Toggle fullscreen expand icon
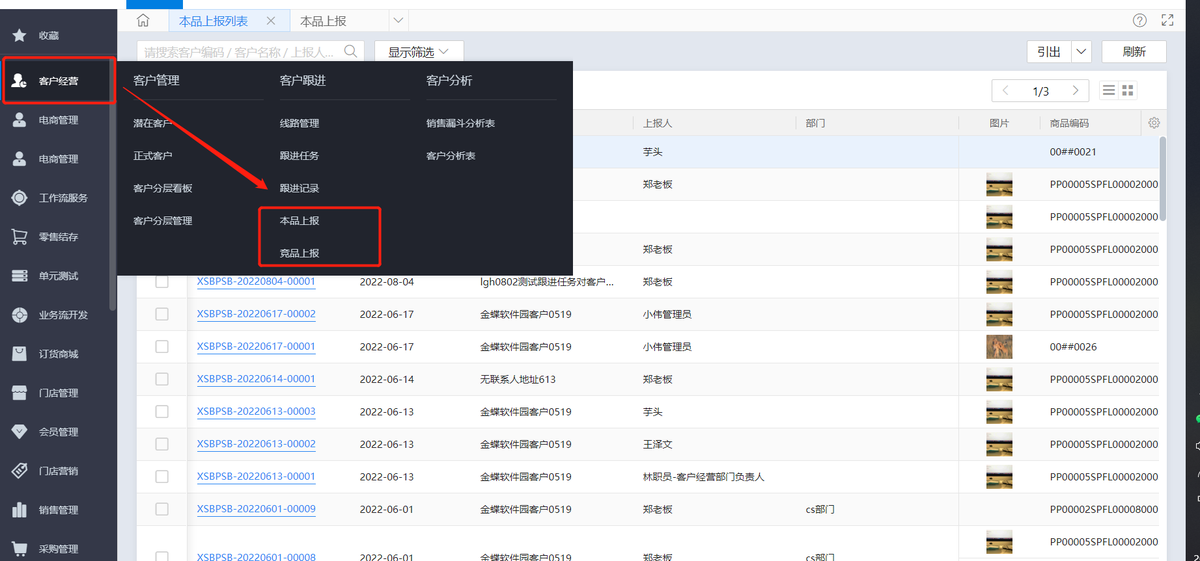Viewport: 1200px width, 561px height. coord(1168,20)
